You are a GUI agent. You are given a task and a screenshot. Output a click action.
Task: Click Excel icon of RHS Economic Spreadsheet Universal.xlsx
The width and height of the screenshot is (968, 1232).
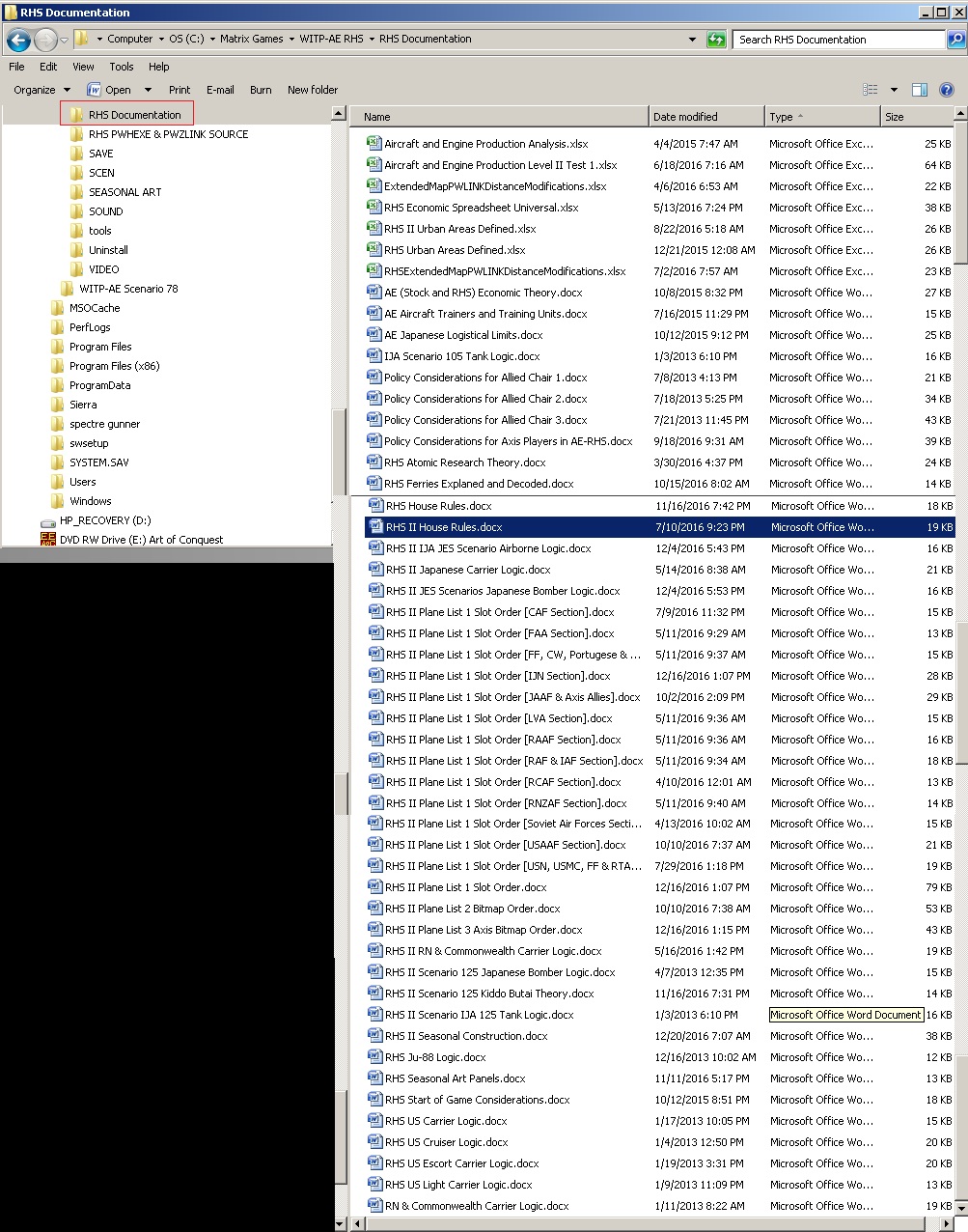pos(373,207)
